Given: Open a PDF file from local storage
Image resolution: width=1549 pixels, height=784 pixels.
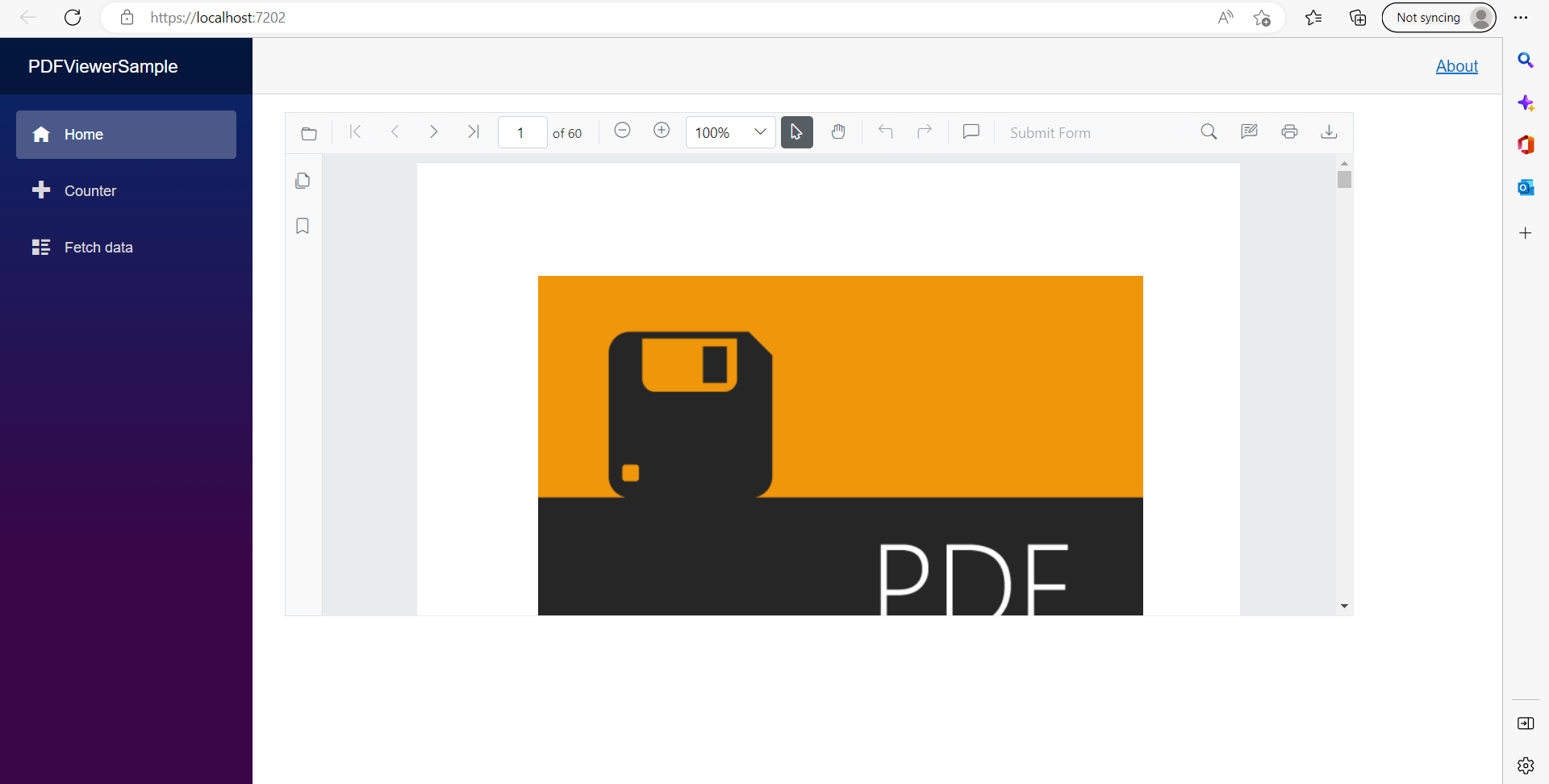Looking at the screenshot, I should [309, 132].
